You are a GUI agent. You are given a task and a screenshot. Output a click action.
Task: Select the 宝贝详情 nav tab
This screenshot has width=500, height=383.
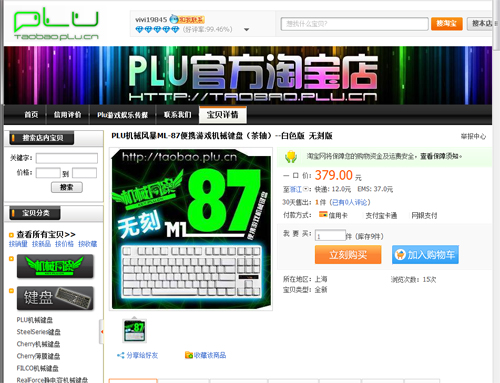(x=223, y=115)
